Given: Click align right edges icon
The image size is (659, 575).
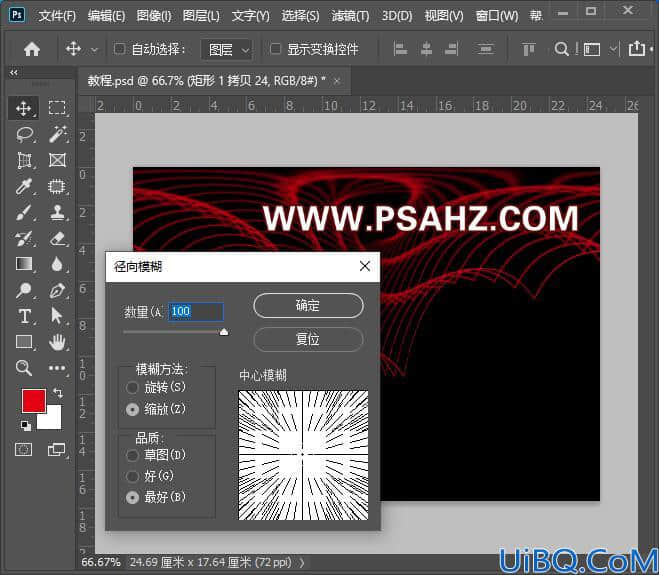Looking at the screenshot, I should click(452, 49).
